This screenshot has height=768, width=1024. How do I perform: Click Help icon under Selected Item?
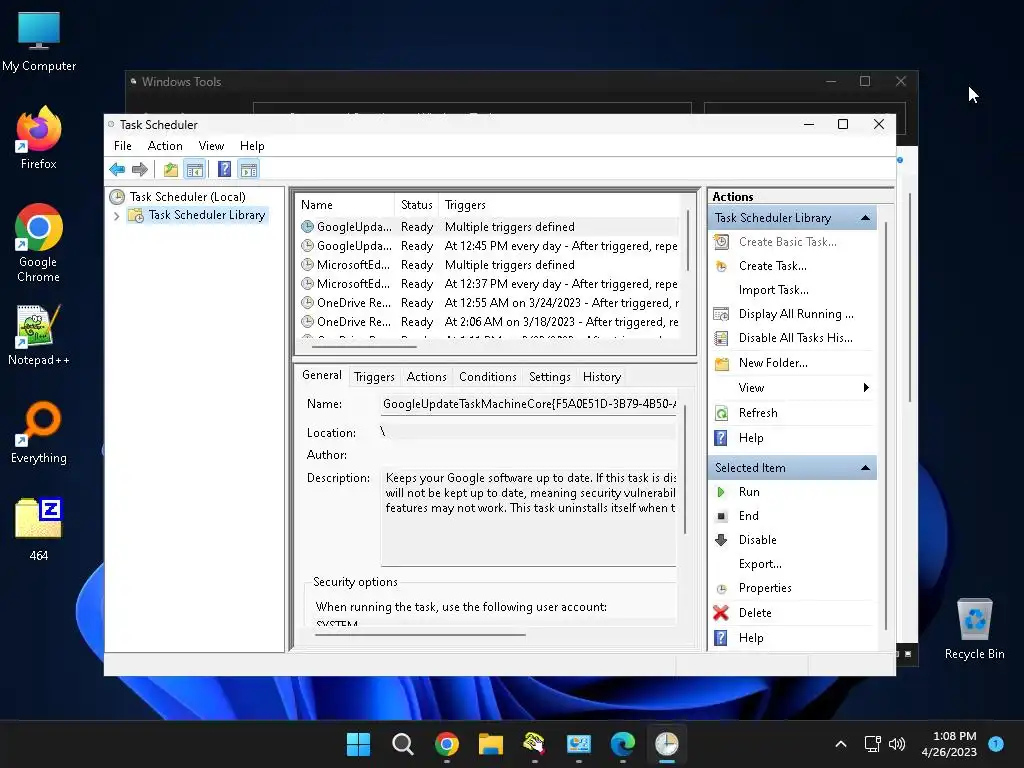[x=721, y=638]
